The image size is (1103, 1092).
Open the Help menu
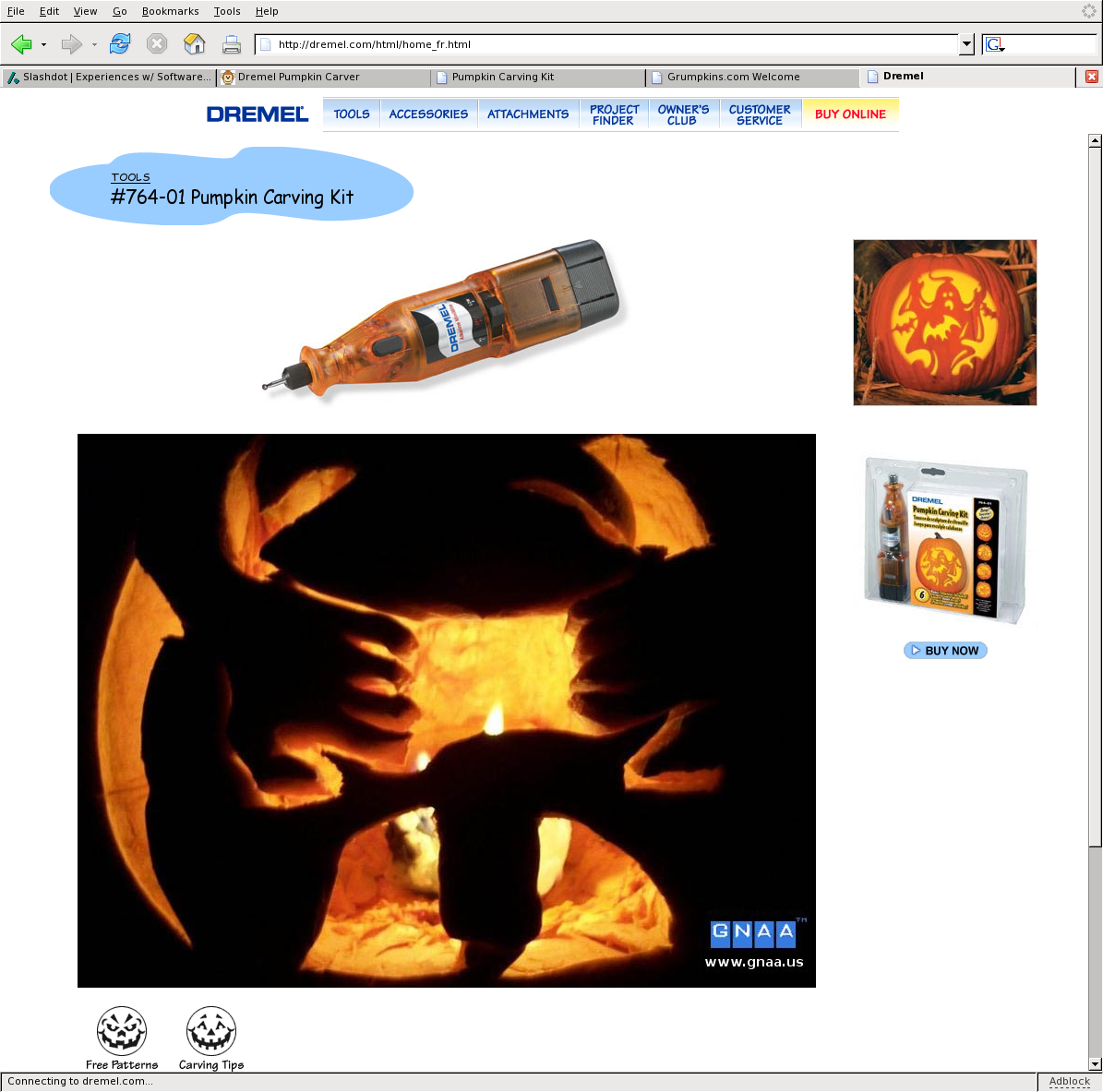click(267, 11)
